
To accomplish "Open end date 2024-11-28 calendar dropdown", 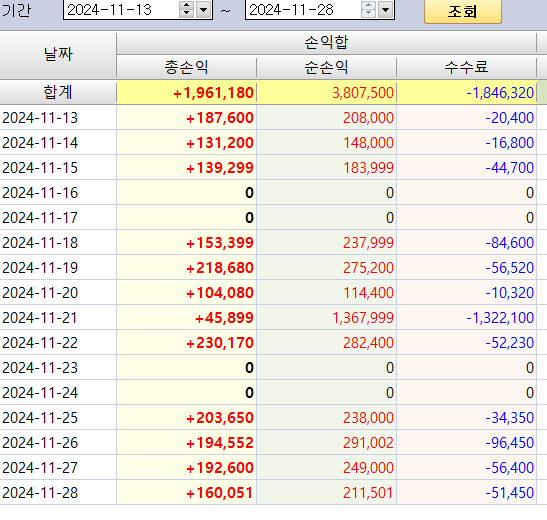I will pos(386,10).
